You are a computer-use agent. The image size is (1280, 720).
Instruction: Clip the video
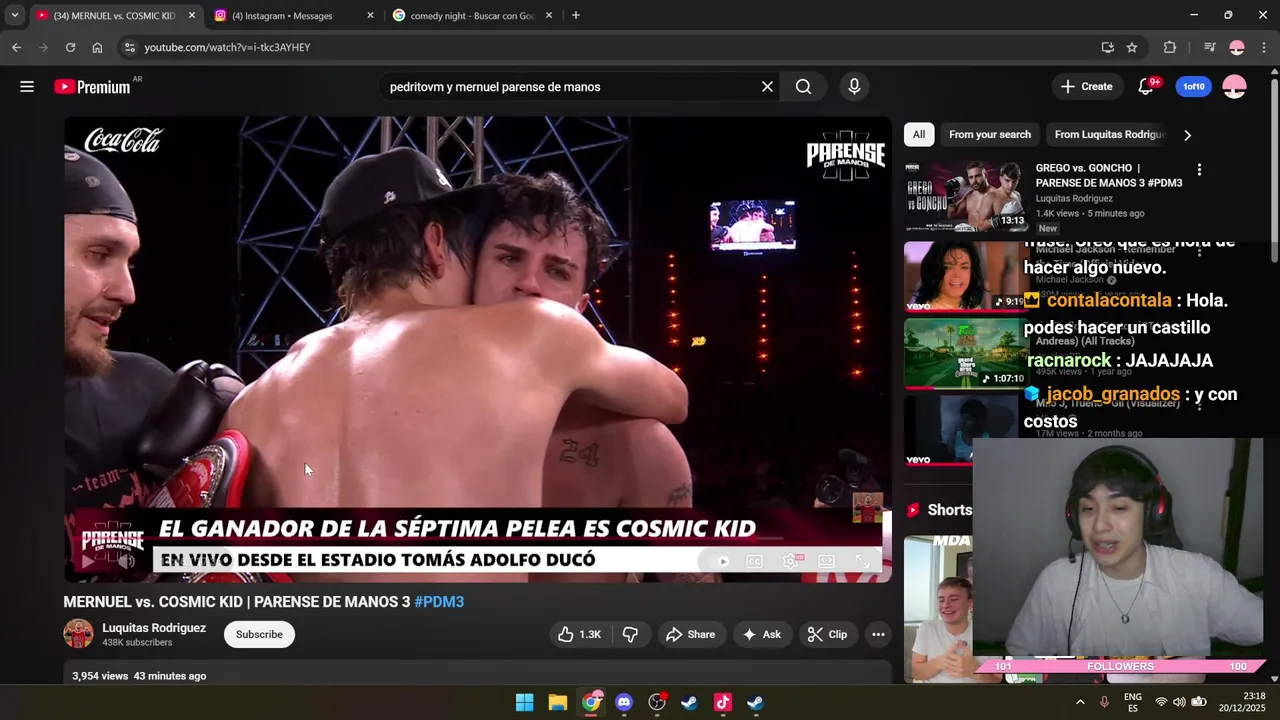click(x=828, y=634)
